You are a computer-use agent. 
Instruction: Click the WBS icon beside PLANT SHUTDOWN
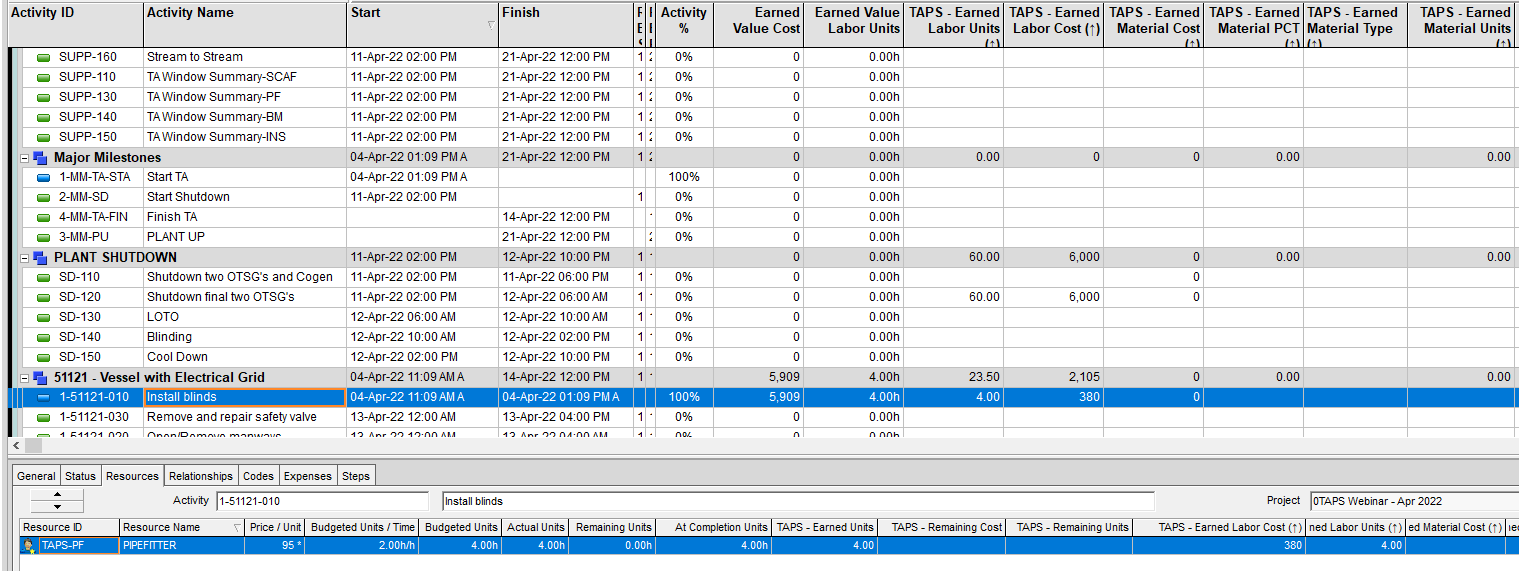pyautogui.click(x=40, y=257)
